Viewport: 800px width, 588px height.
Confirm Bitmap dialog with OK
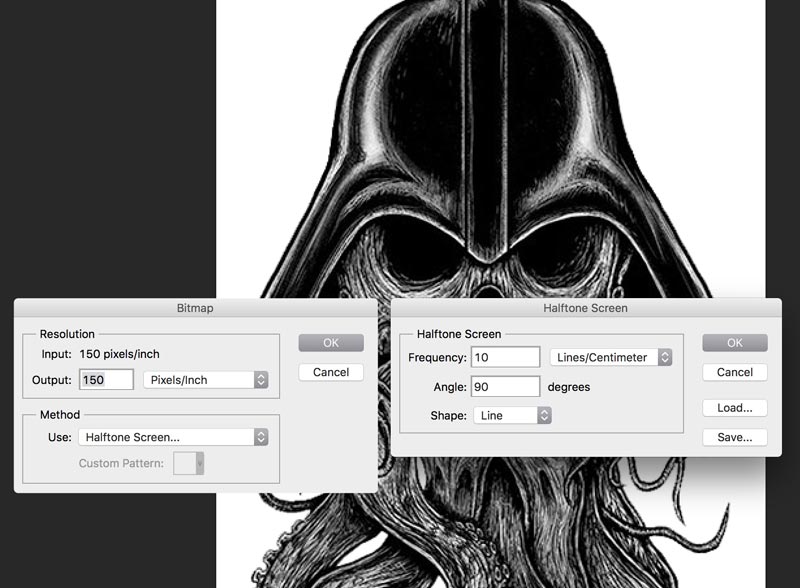pyautogui.click(x=331, y=343)
